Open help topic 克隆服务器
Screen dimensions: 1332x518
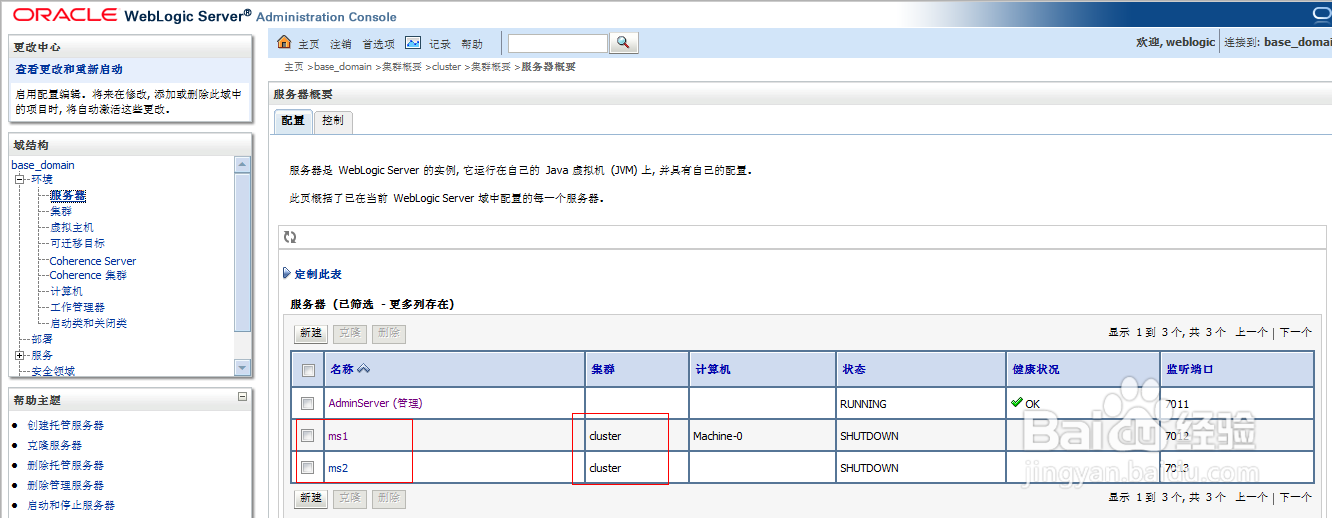coord(54,445)
